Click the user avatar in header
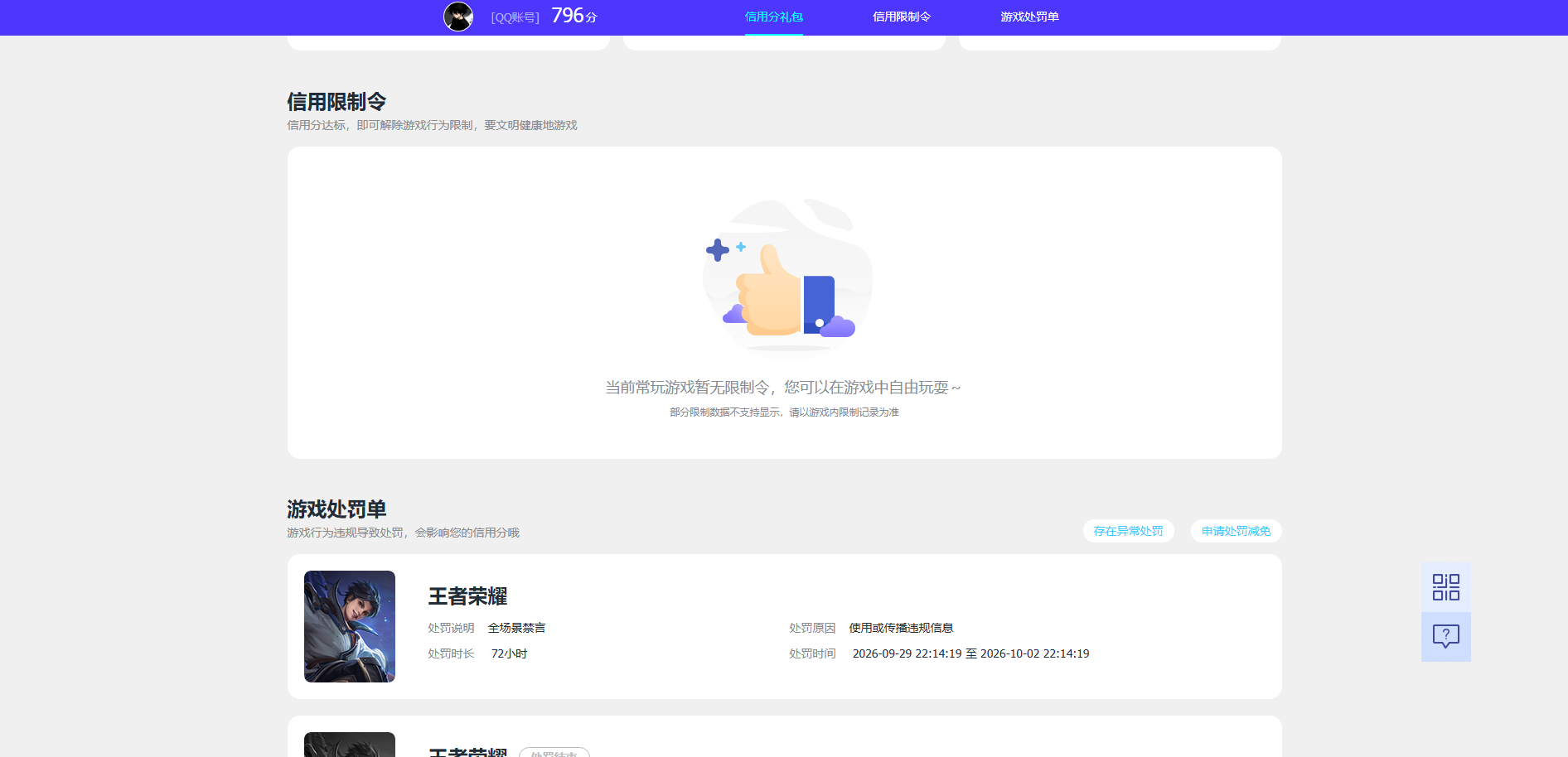1568x757 pixels. (458, 17)
